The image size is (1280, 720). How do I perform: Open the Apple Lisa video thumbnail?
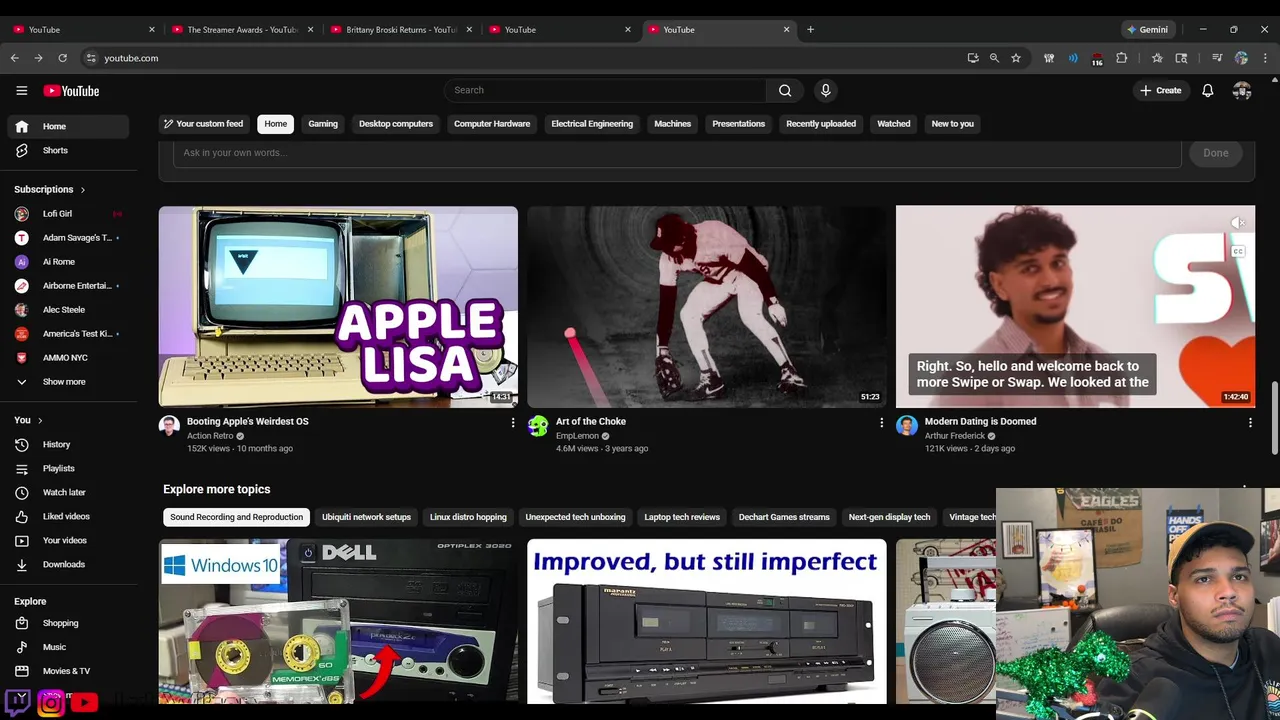point(338,306)
